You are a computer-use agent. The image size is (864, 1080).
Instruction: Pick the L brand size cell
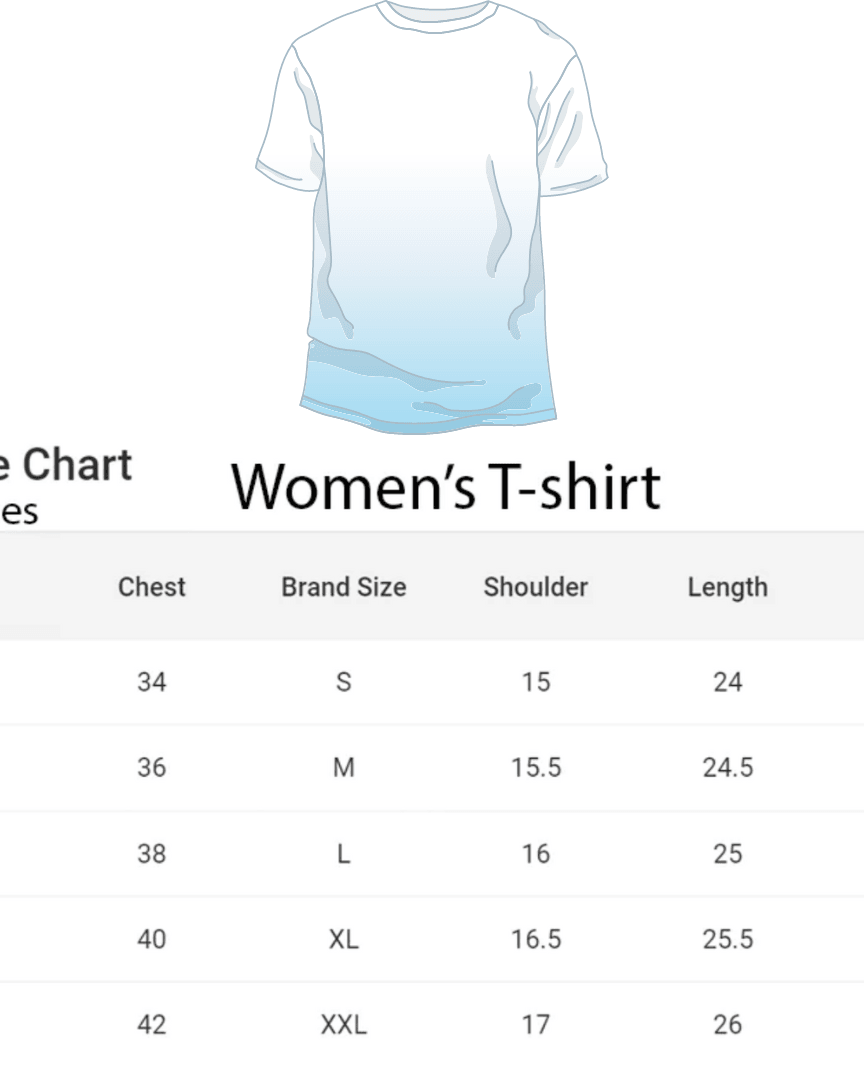tap(344, 854)
